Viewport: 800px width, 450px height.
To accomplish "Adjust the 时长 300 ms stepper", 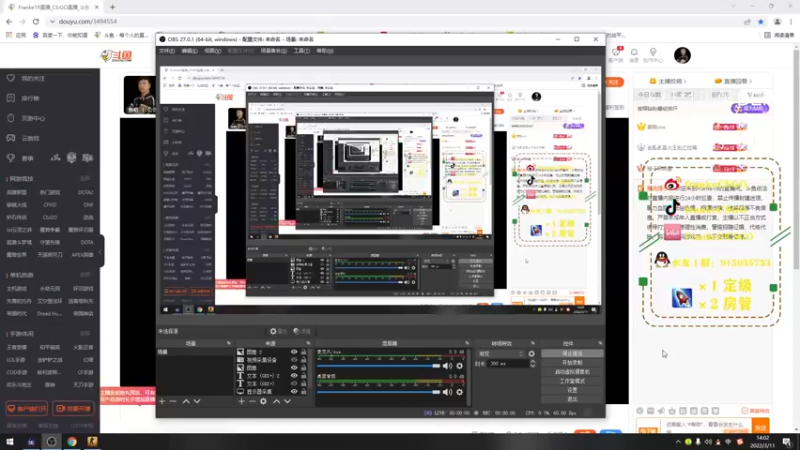I will click(x=533, y=364).
